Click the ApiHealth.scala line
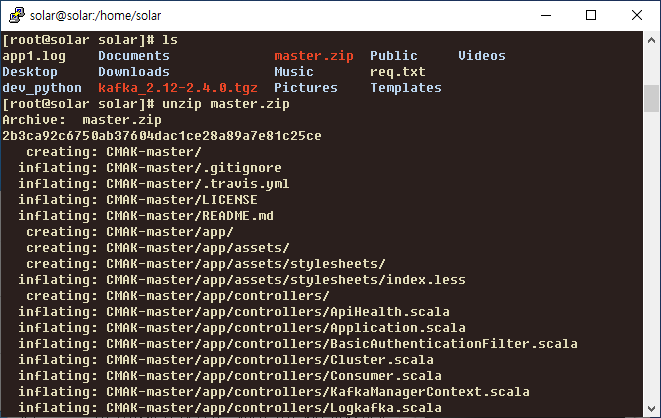 [234, 312]
